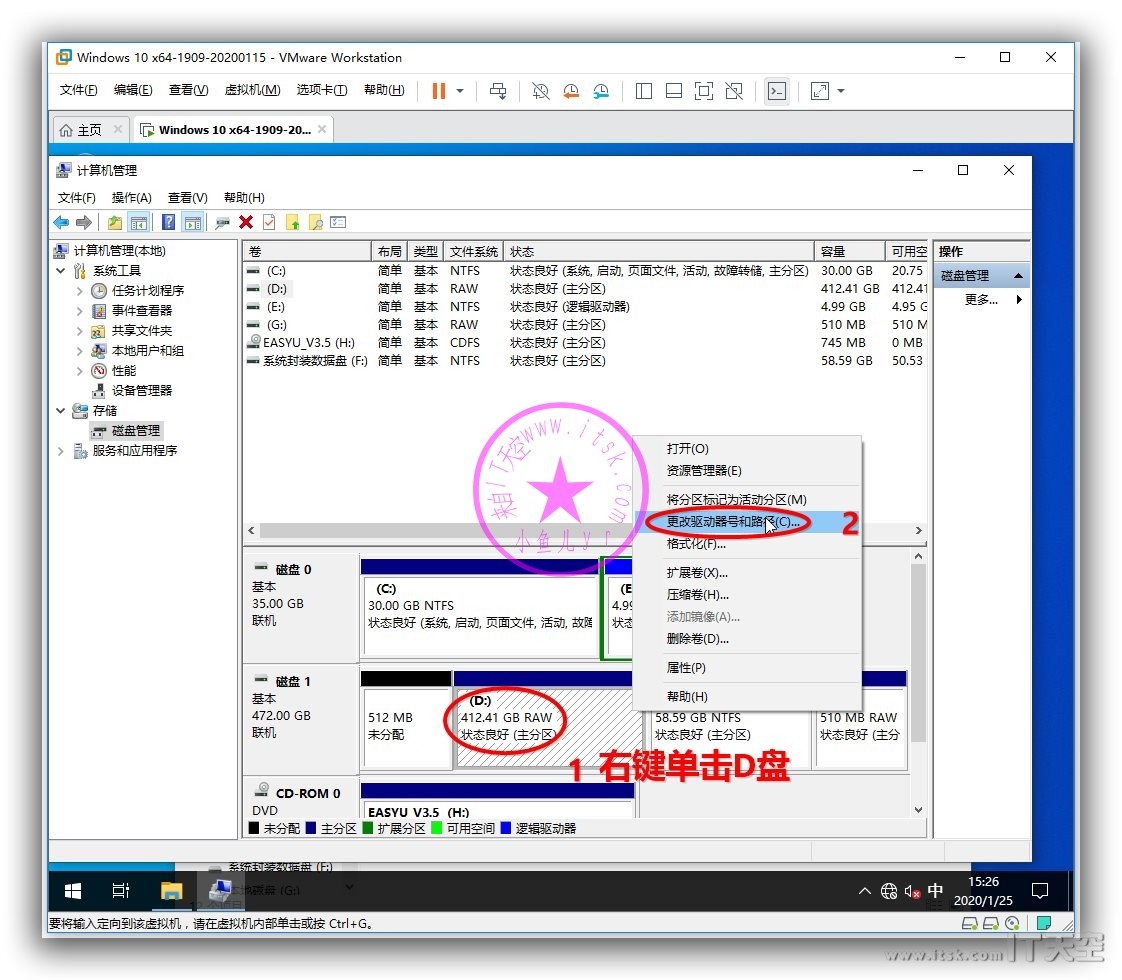Expand the 任务计划程序 node
Screen dimensions: 1122x980
point(79,291)
